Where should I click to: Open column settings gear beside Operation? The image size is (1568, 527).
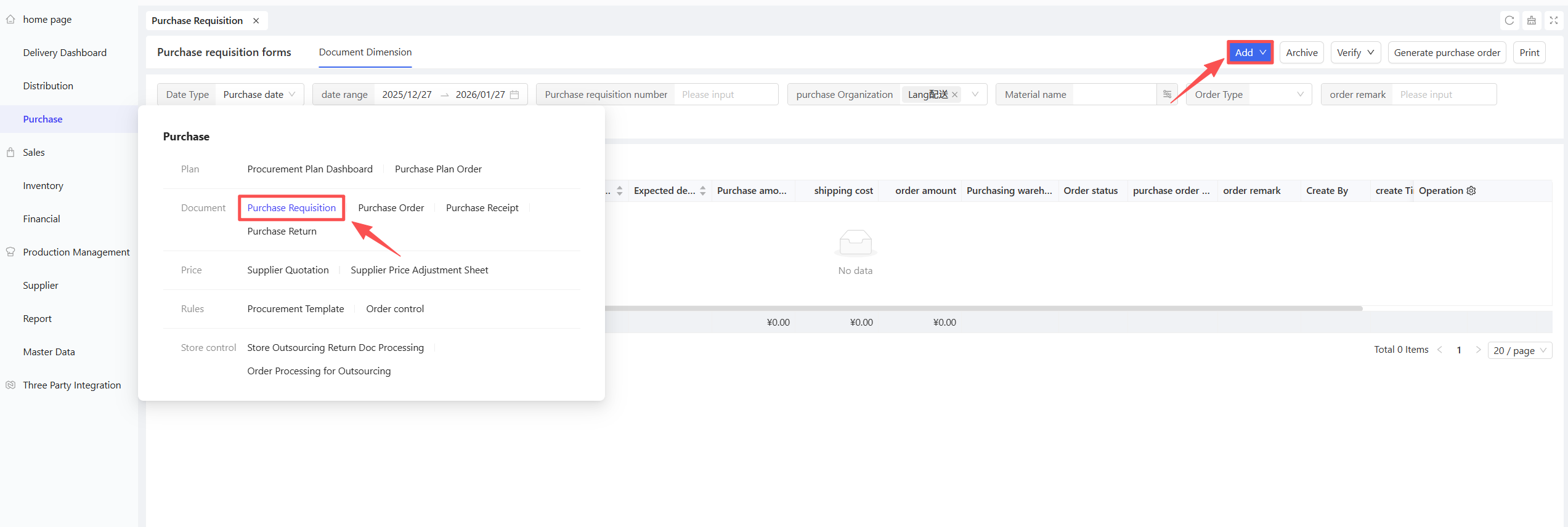point(1471,191)
